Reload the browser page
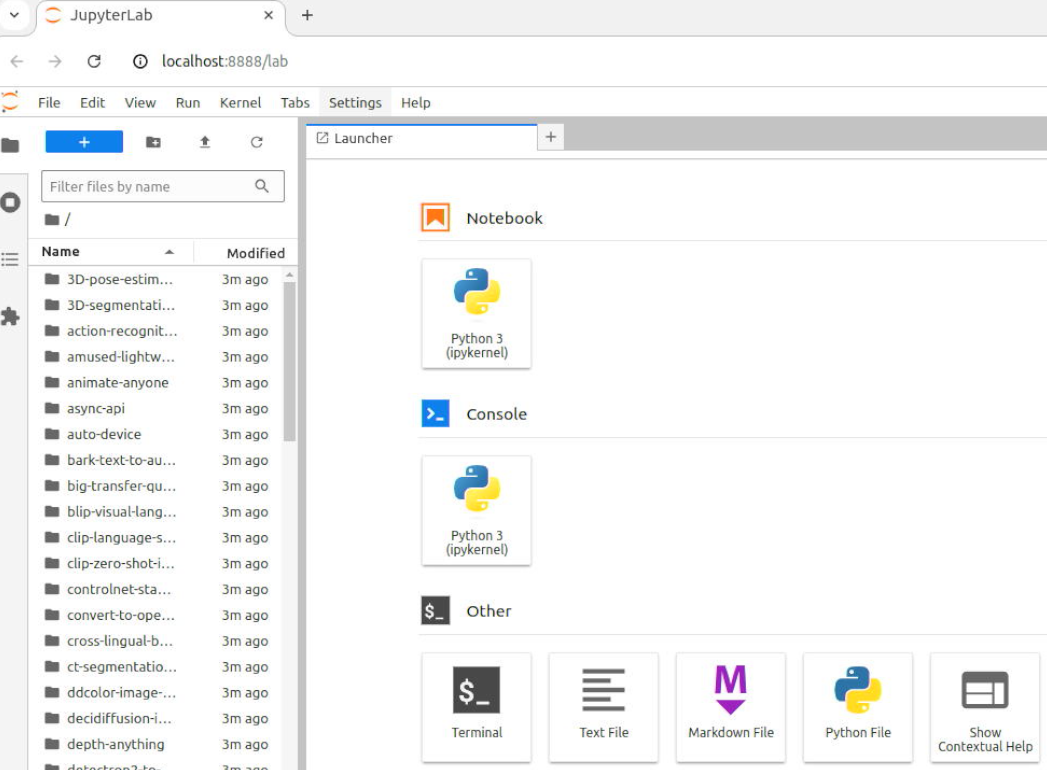 point(94,61)
